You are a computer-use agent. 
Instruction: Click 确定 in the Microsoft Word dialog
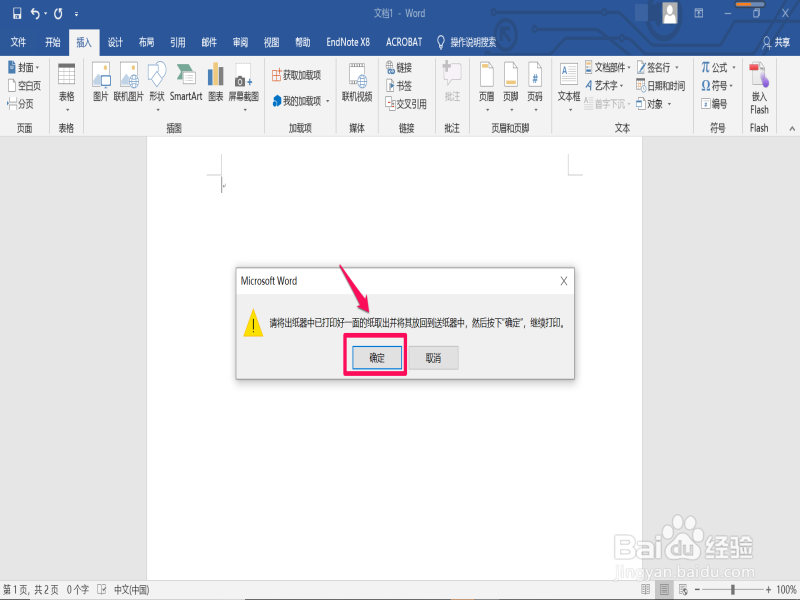point(377,358)
